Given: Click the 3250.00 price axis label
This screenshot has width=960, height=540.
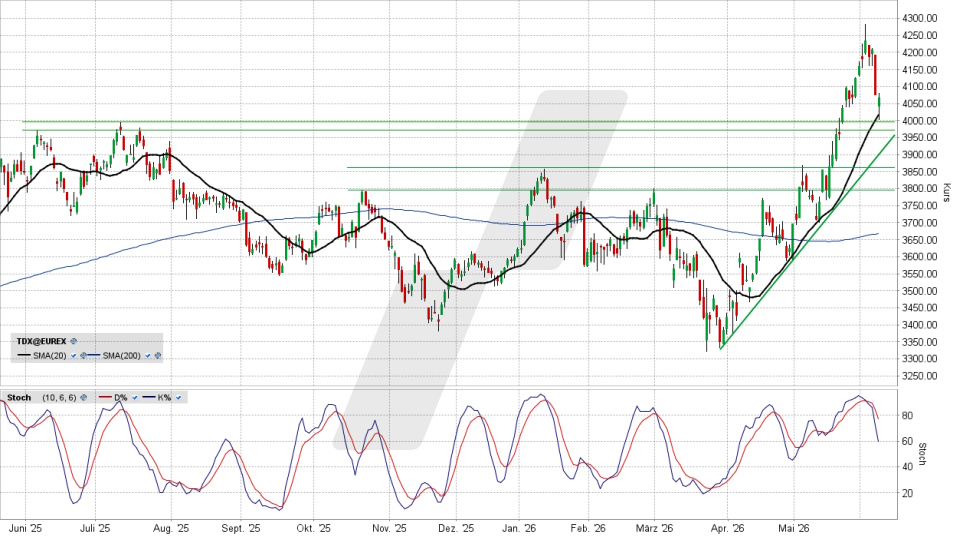Looking at the screenshot, I should [919, 375].
